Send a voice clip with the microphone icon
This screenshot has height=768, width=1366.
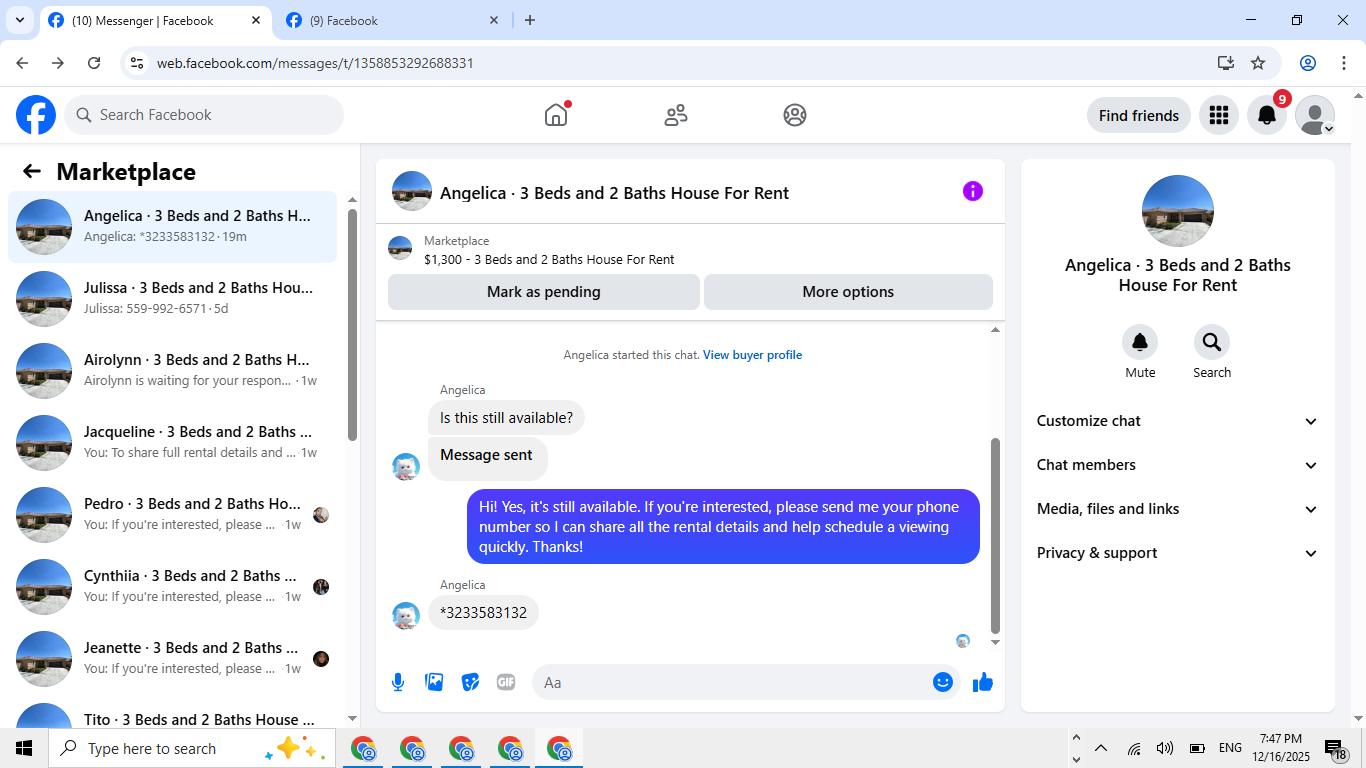pos(398,682)
